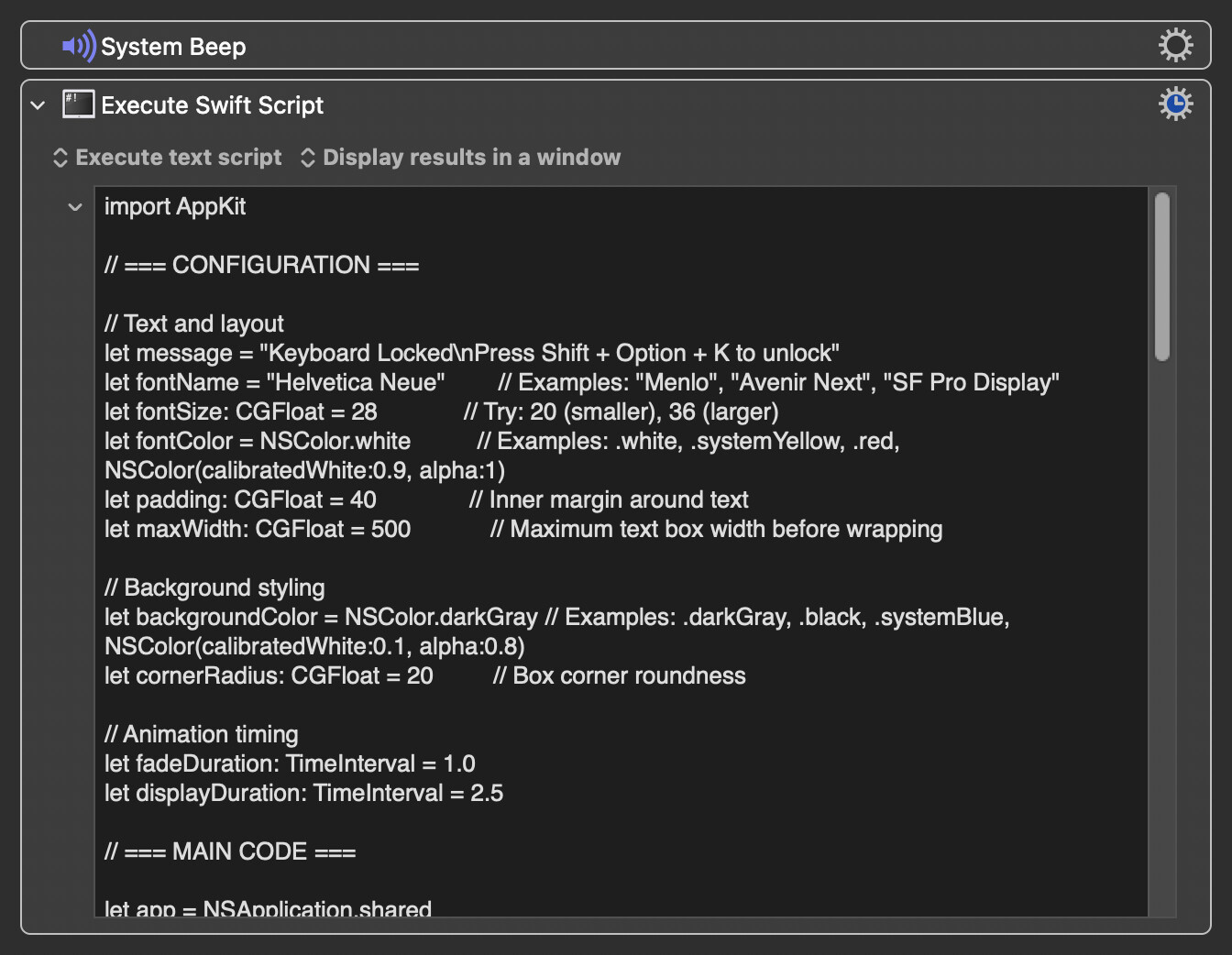Collapse the script text editor chevron
This screenshot has width=1232, height=955.
pos(75,207)
